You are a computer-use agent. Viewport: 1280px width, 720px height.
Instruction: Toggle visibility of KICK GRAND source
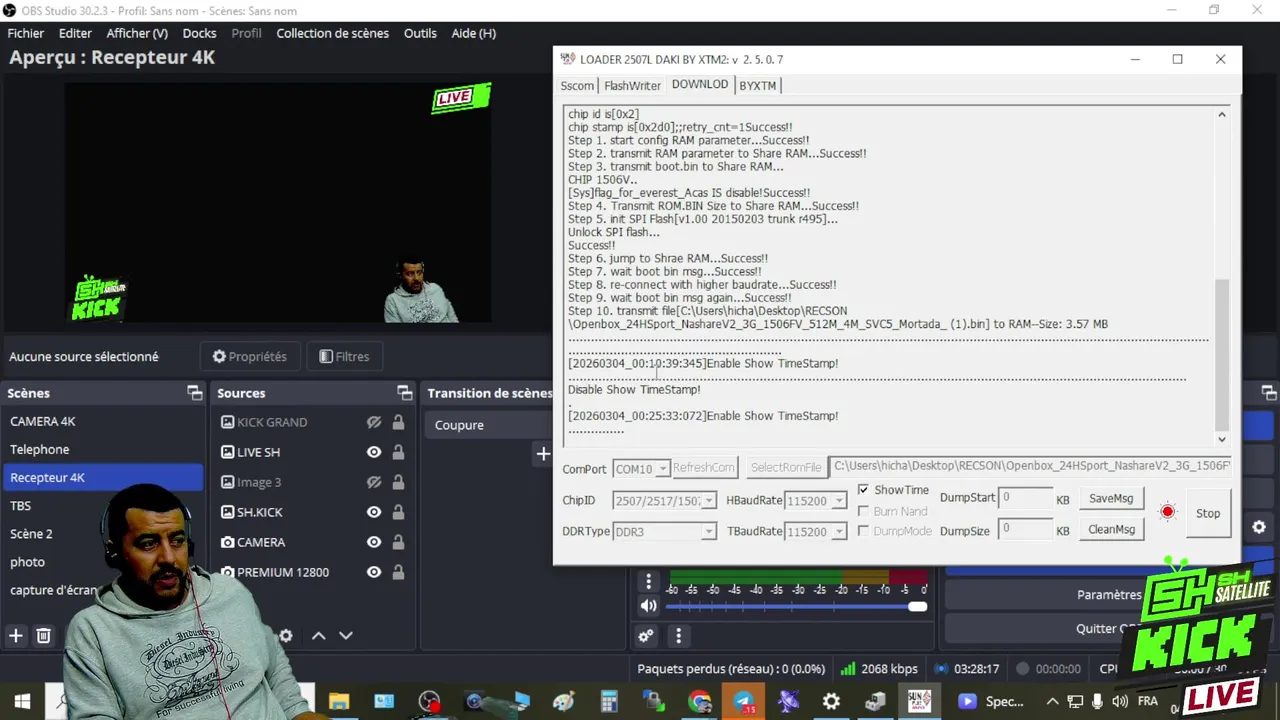point(374,422)
